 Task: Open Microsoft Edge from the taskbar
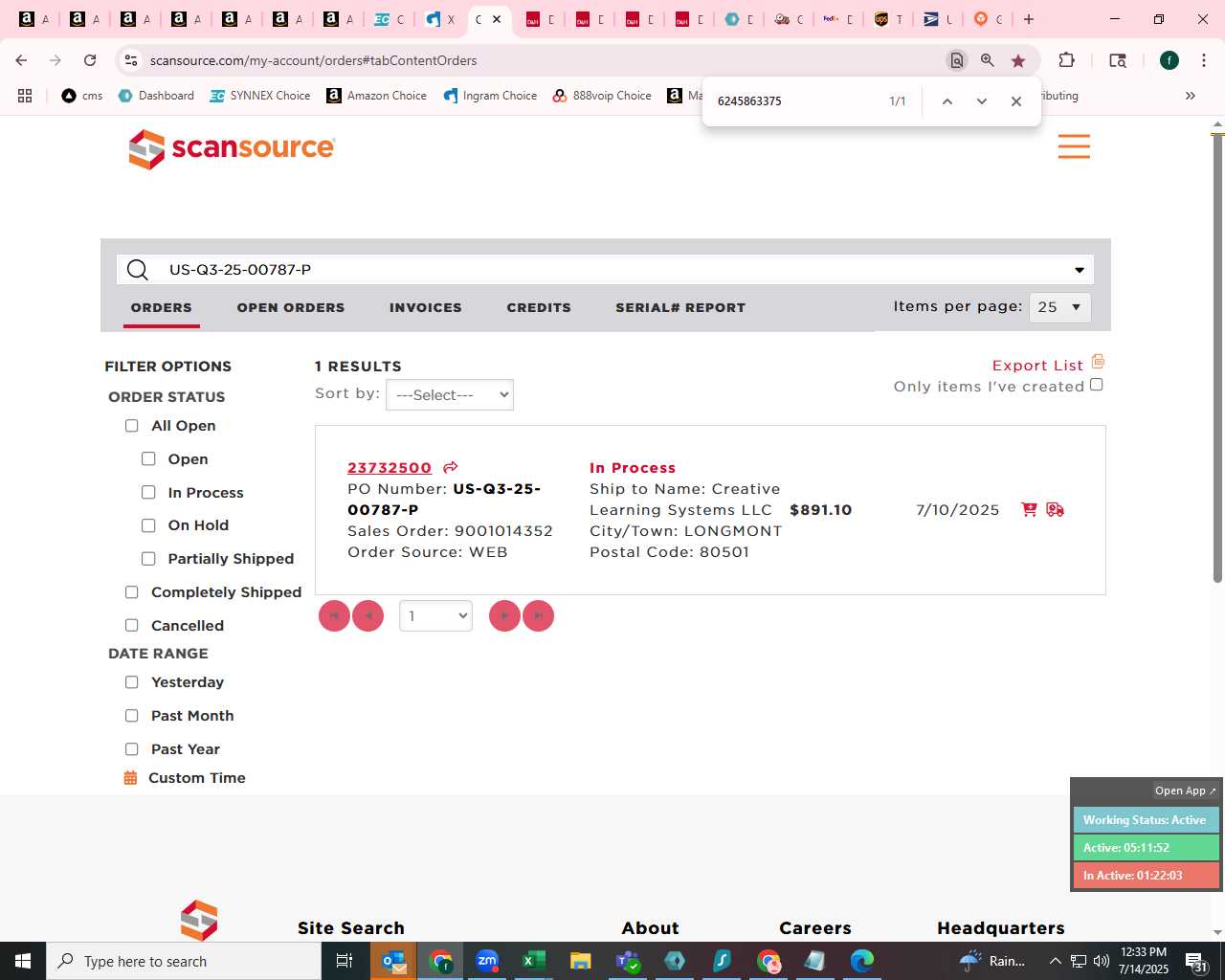coord(862,961)
